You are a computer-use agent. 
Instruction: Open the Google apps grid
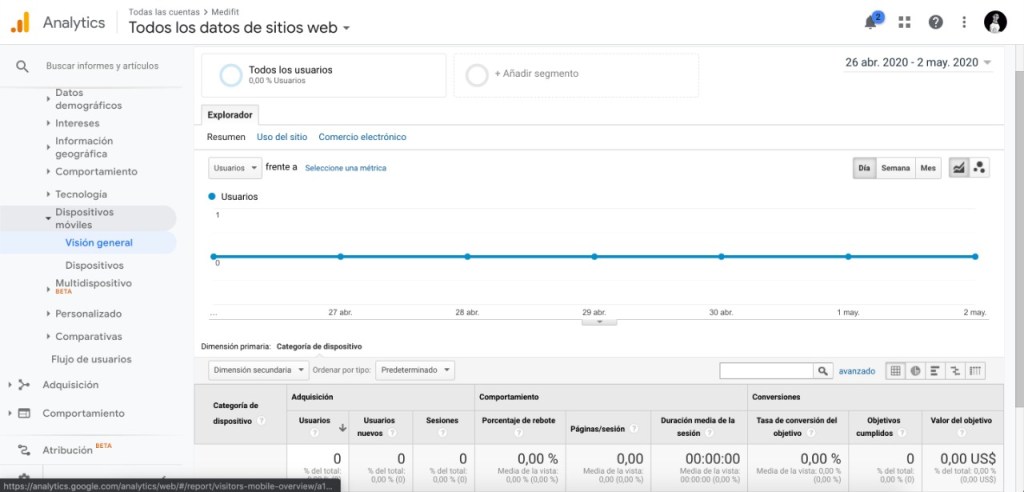tap(905, 22)
